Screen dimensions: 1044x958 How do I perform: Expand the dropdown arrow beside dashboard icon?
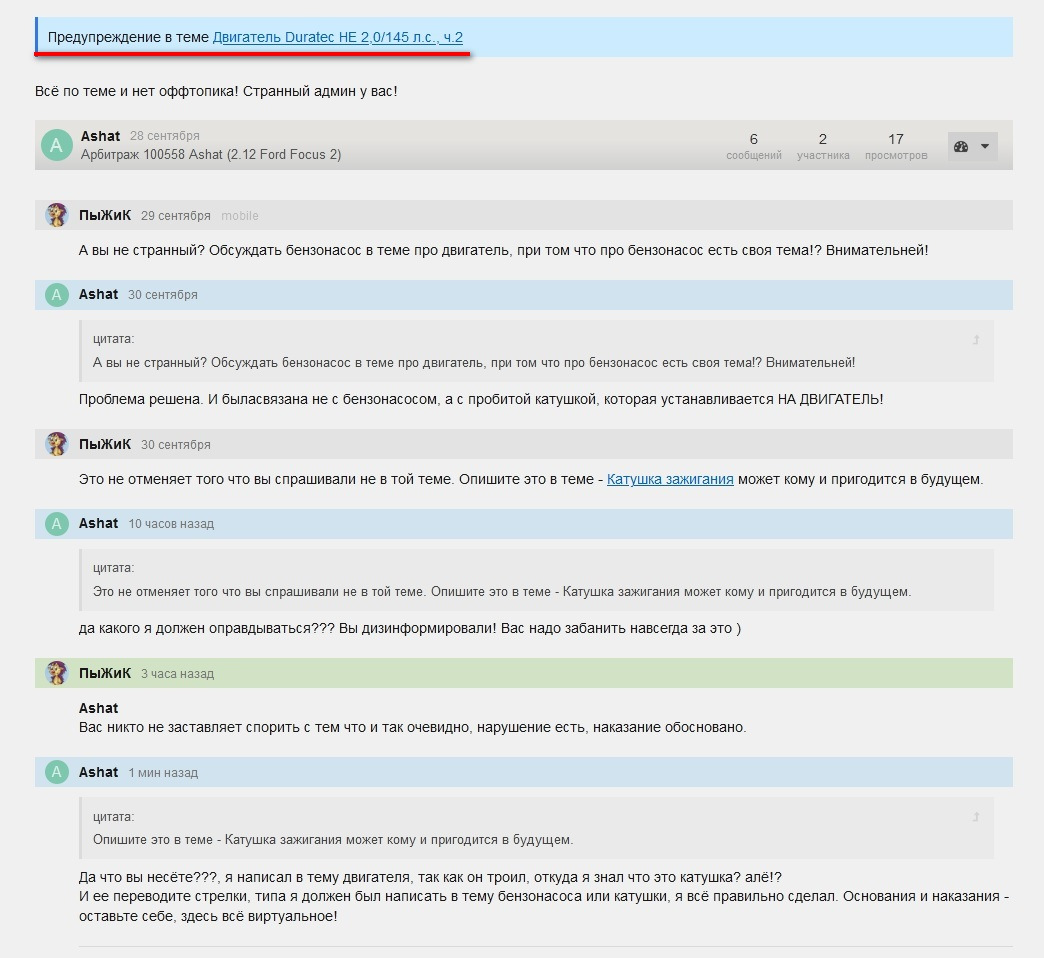(x=985, y=146)
